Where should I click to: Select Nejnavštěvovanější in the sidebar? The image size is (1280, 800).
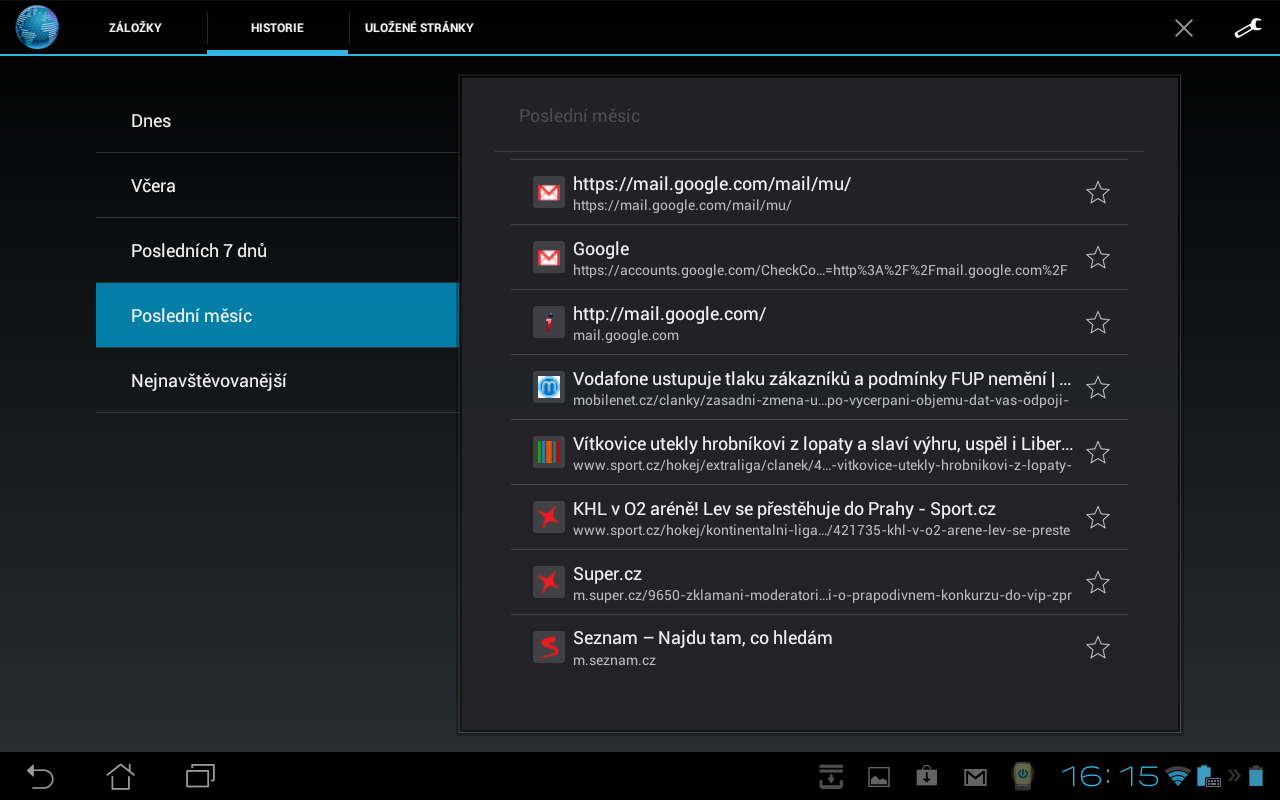click(x=208, y=380)
